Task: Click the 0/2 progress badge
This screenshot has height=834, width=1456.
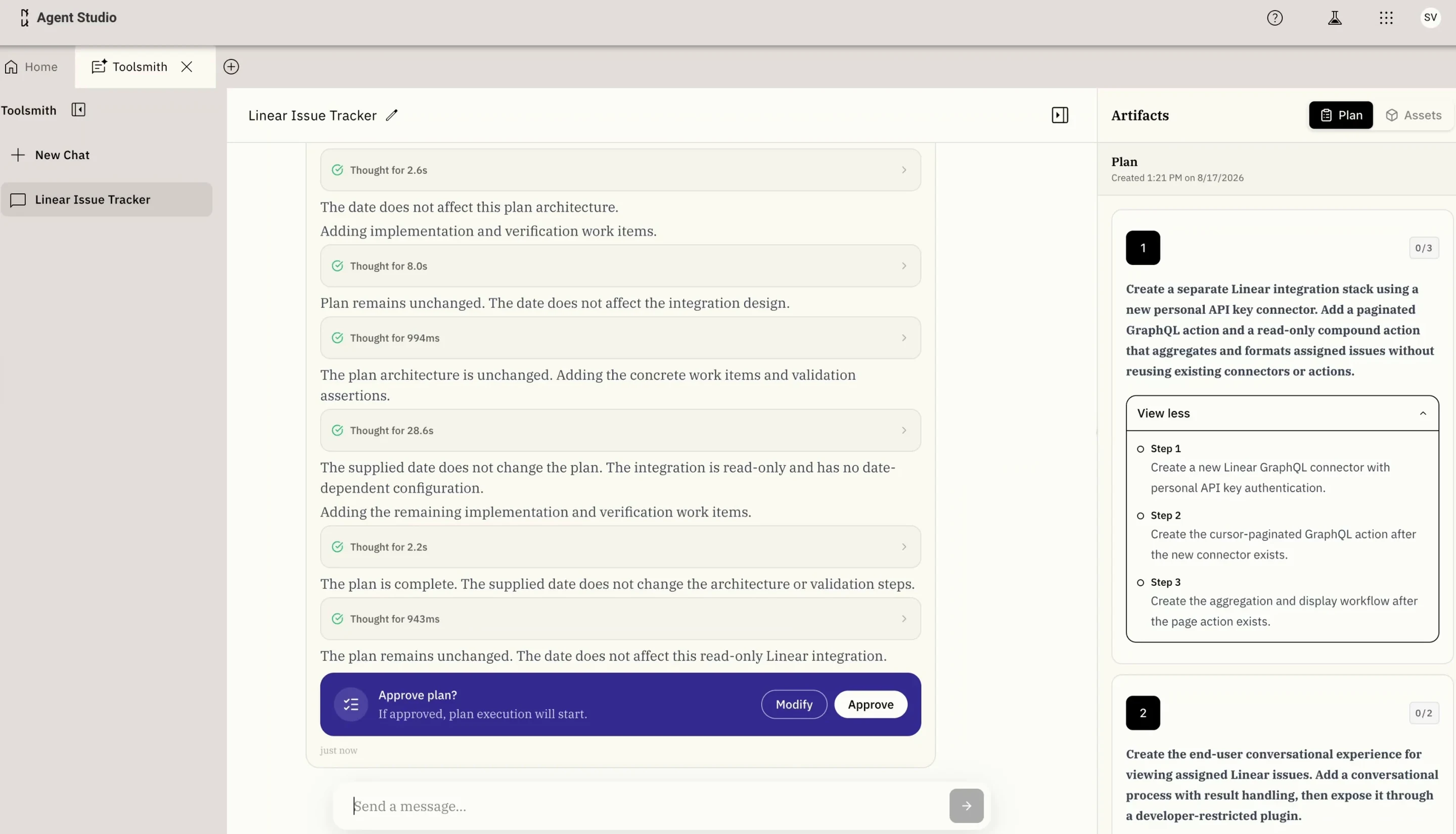Action: pos(1423,713)
